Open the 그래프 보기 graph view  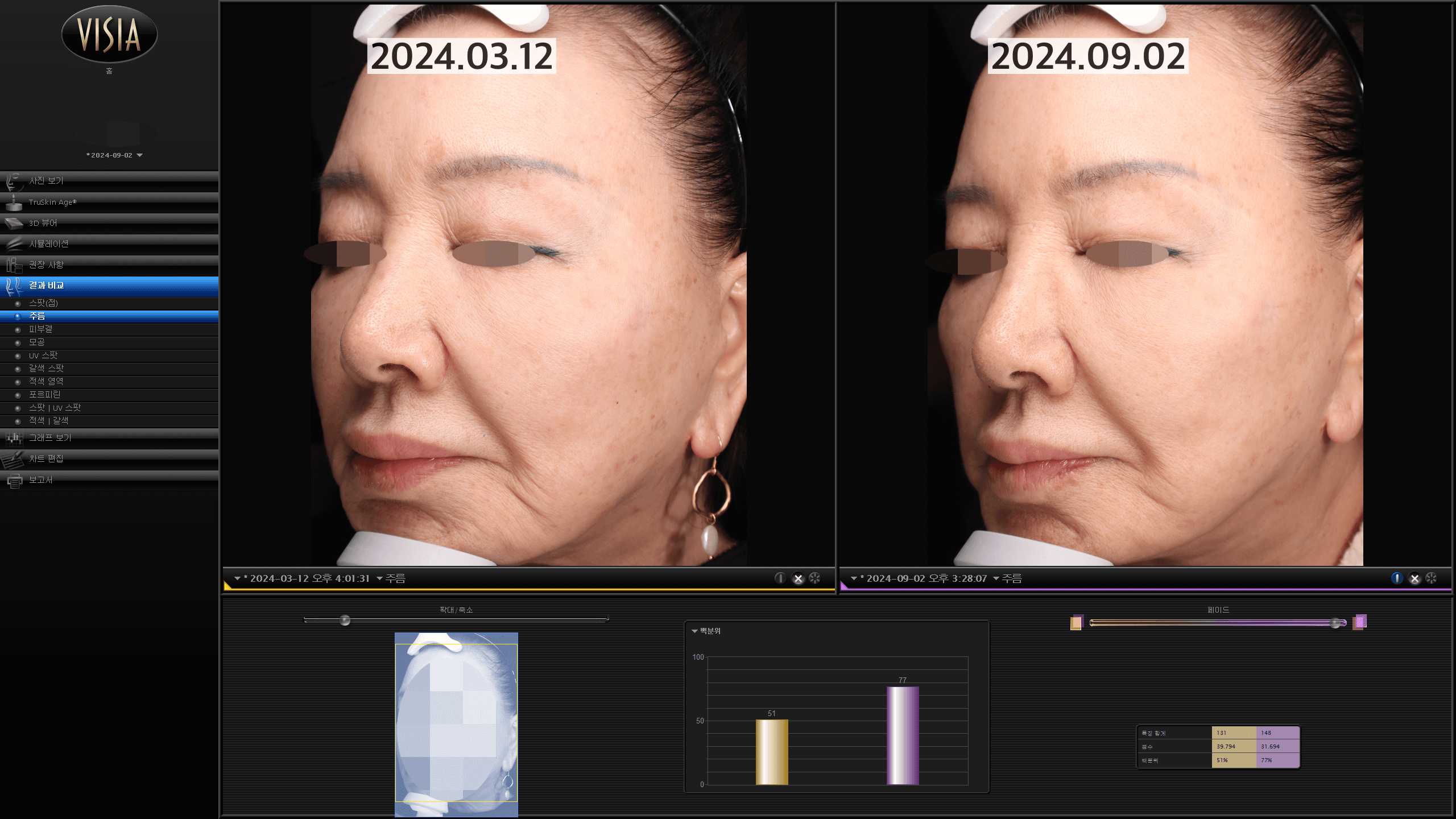tap(109, 438)
